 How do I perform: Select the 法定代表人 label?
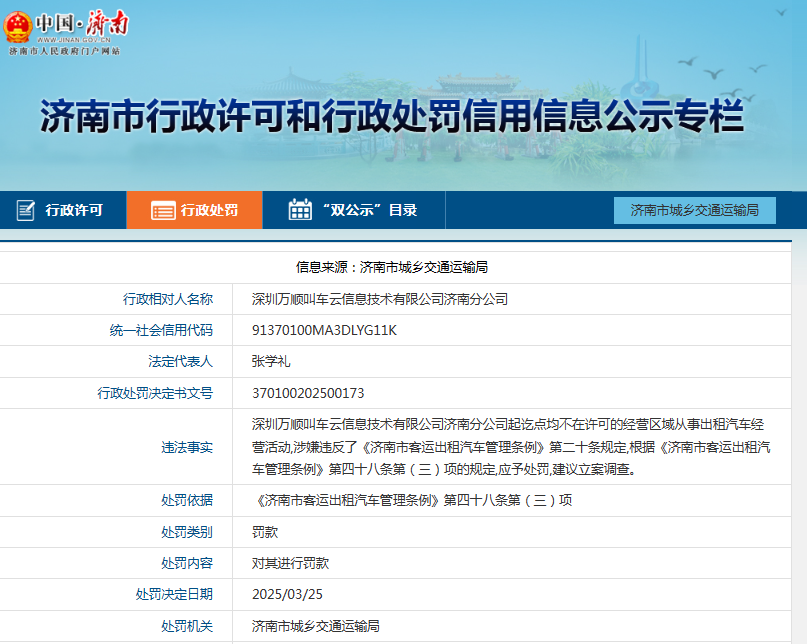click(x=181, y=361)
